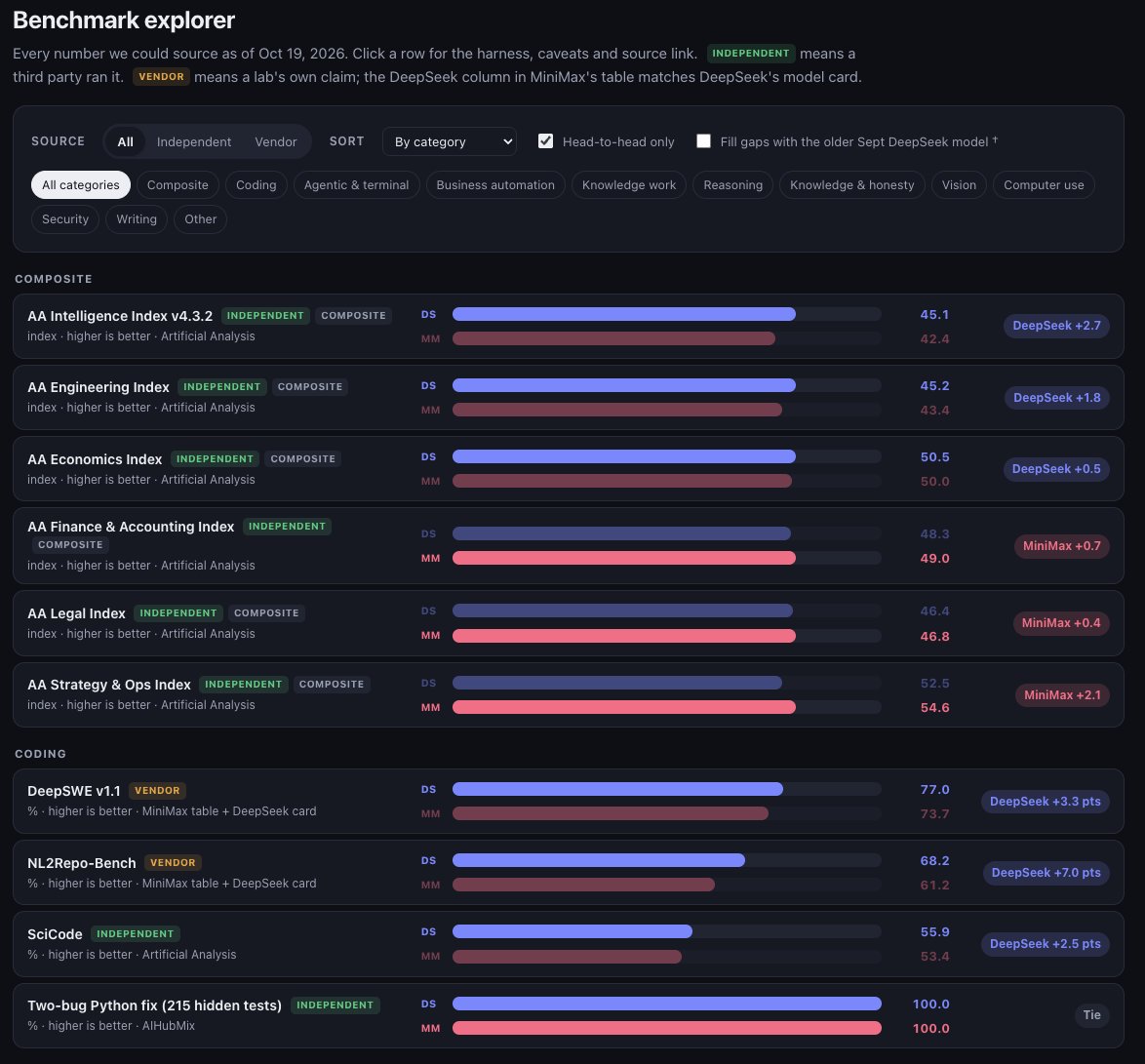Screen dimensions: 1145x1064
Task: Click the DeepSeek bar for DeepSWE v1.1
Action: tap(617, 789)
